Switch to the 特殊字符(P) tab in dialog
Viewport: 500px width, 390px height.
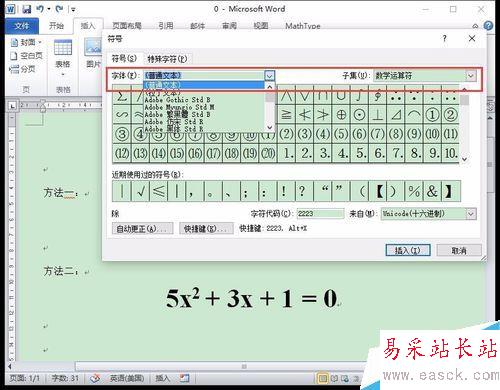[x=167, y=59]
